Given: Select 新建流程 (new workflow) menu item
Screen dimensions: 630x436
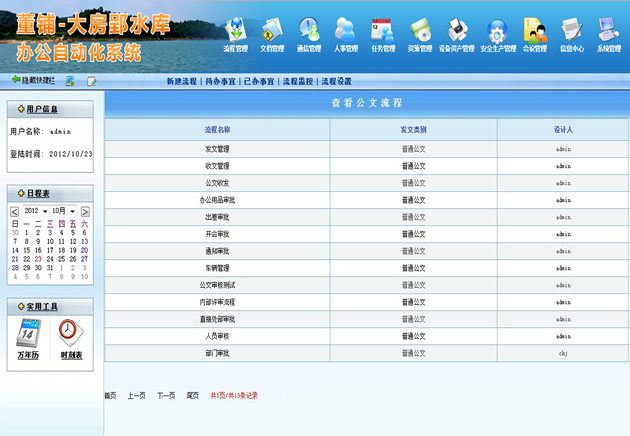Looking at the screenshot, I should point(182,82).
